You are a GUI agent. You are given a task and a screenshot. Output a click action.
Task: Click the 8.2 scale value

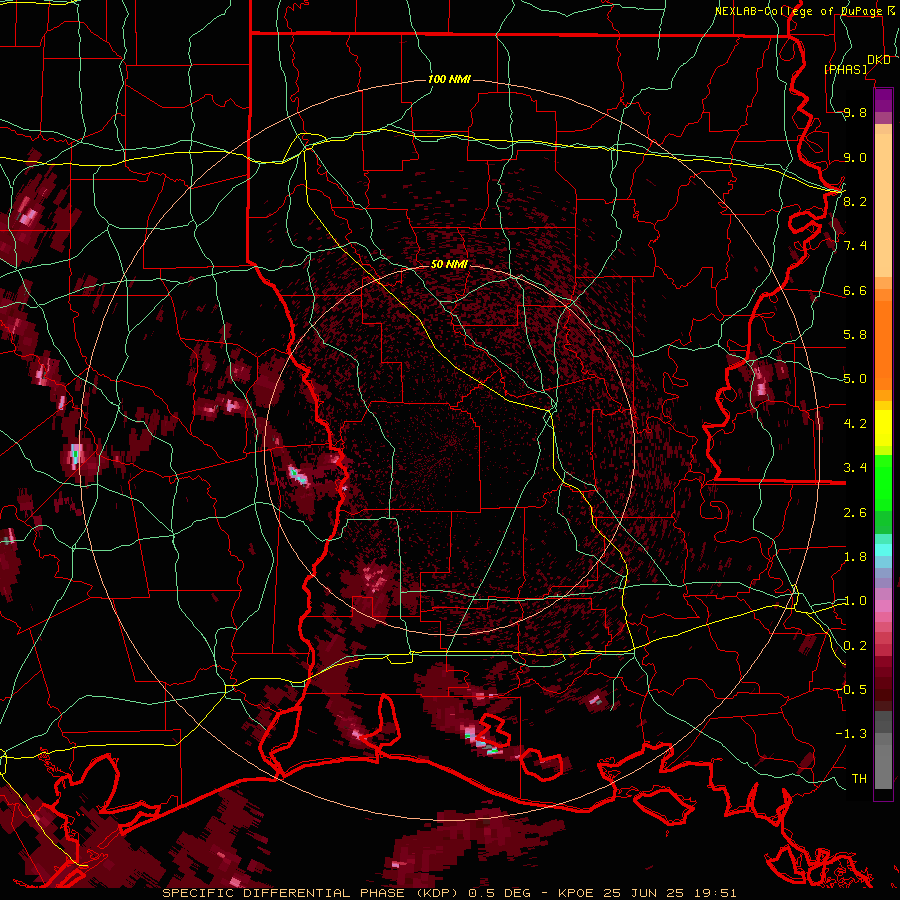pos(855,201)
